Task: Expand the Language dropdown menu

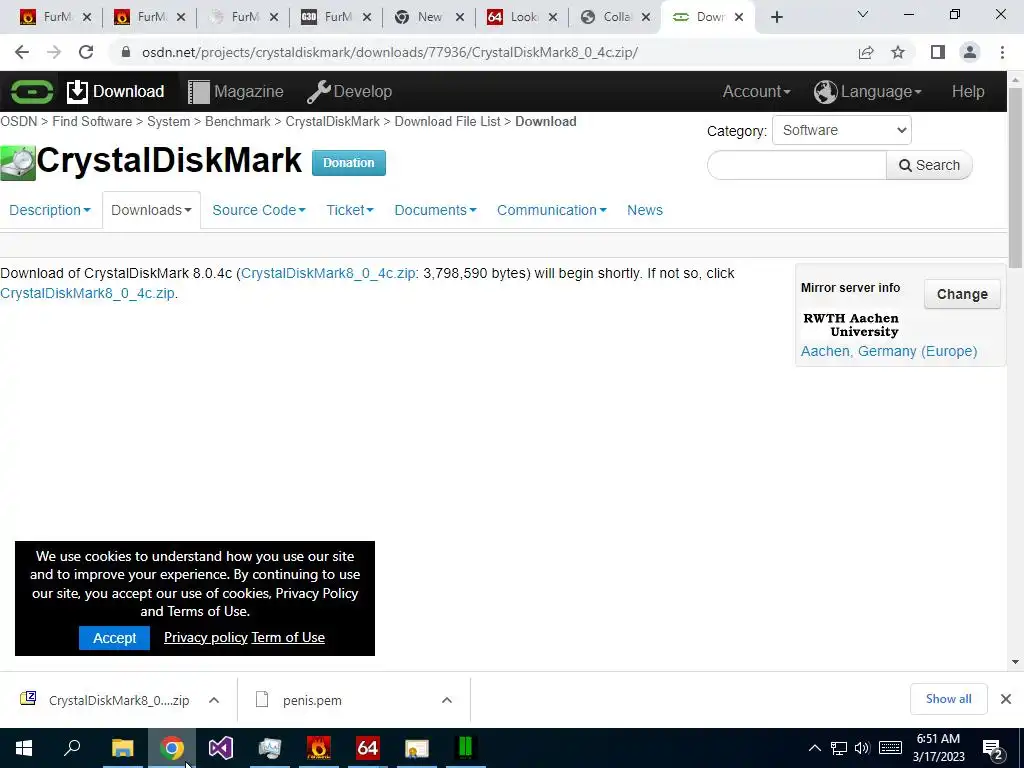Action: [x=868, y=91]
